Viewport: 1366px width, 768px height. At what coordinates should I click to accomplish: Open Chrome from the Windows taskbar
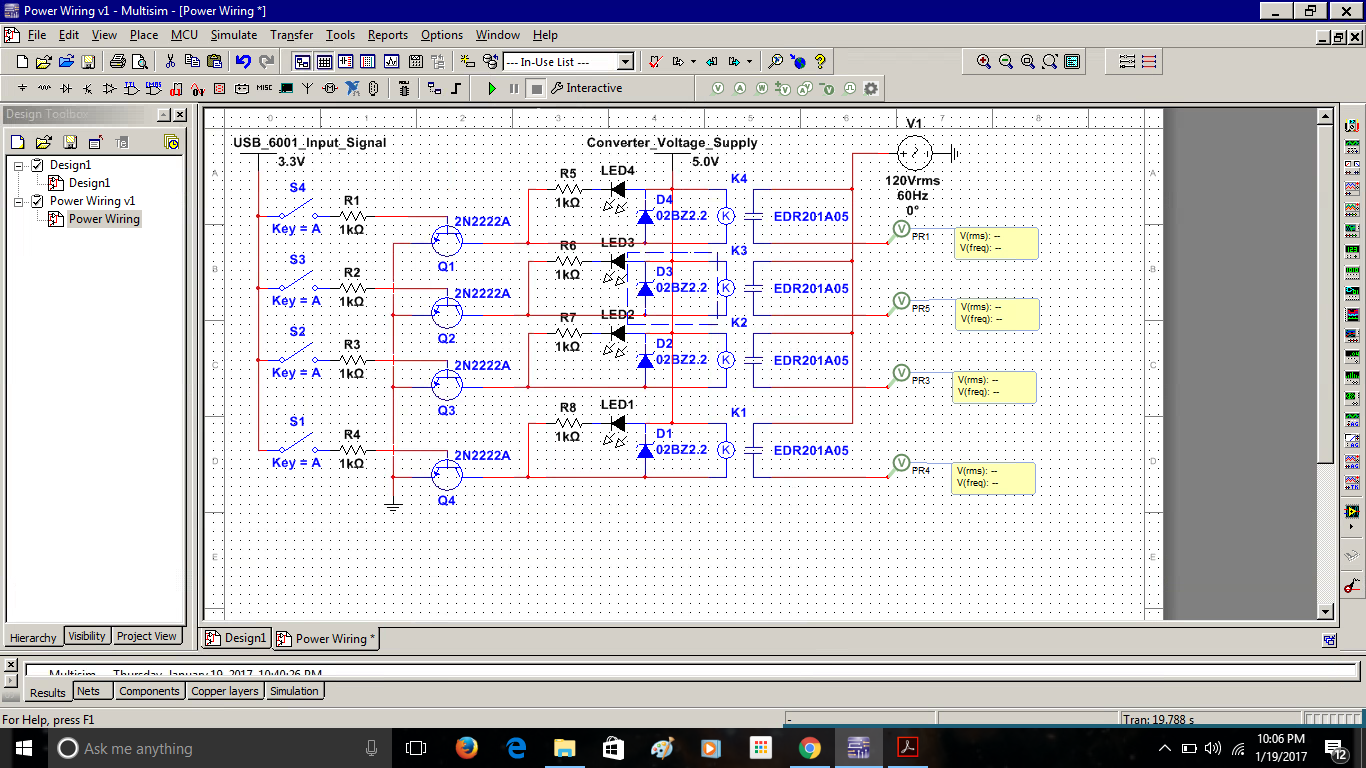coord(809,748)
